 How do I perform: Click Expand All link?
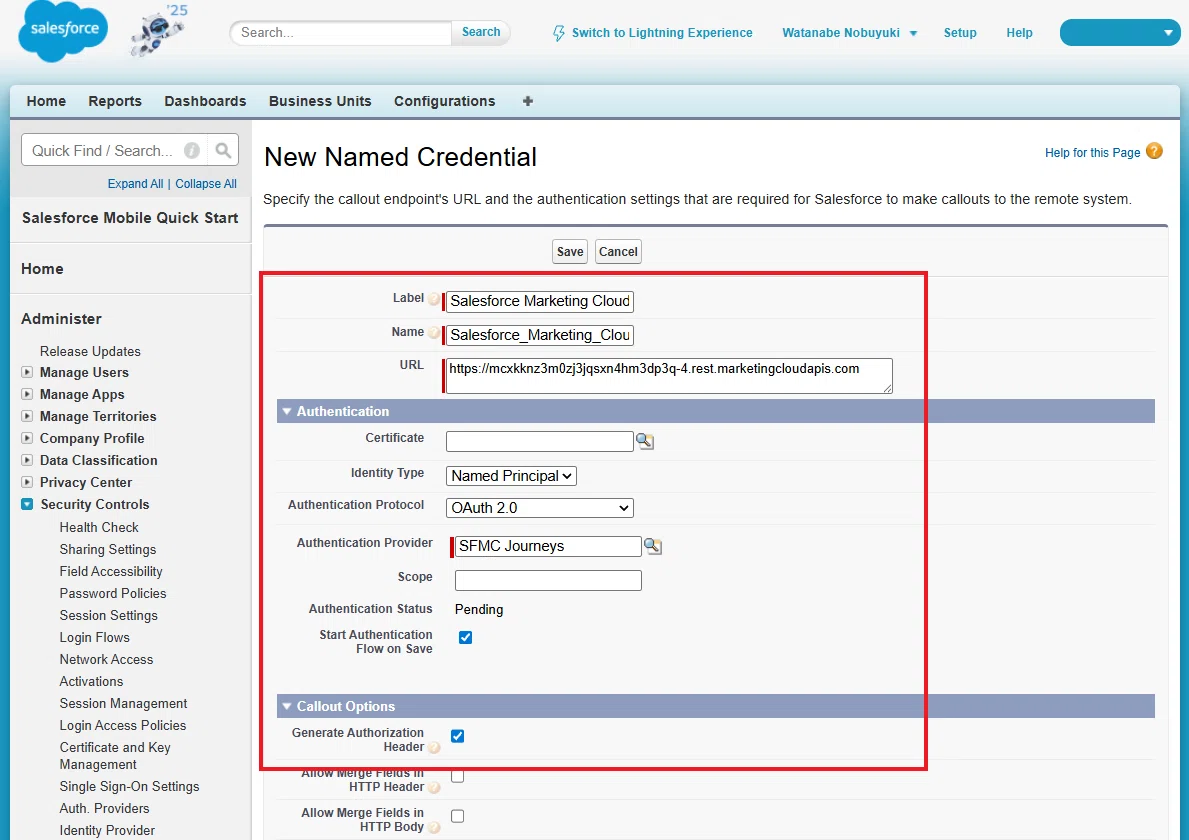click(135, 183)
